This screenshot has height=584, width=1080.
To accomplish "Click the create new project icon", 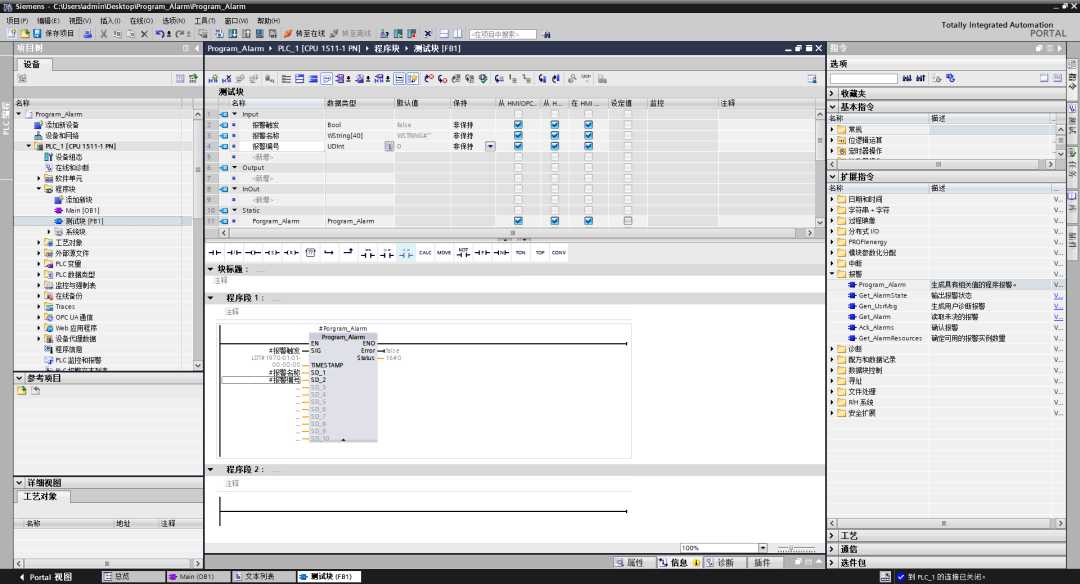I will 12,33.
